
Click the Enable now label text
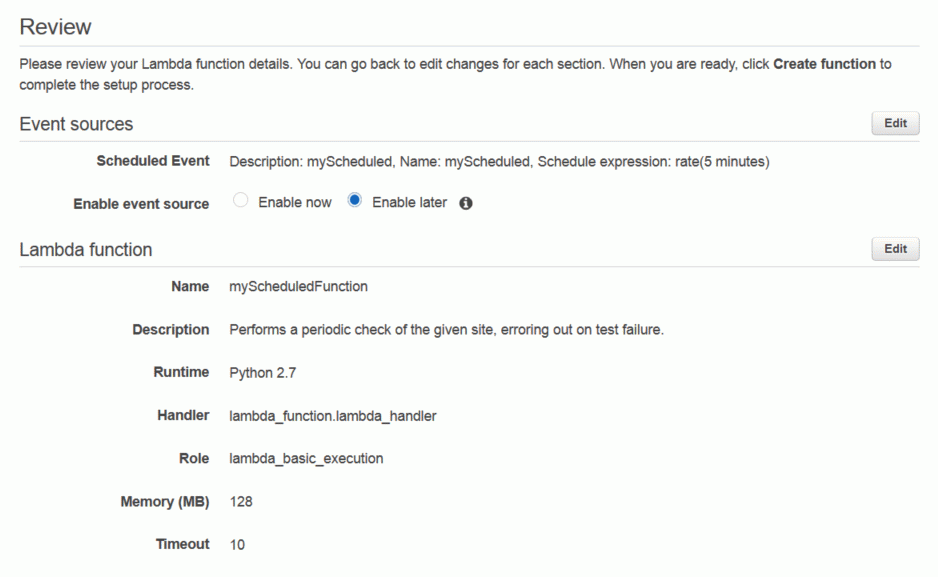(x=294, y=203)
